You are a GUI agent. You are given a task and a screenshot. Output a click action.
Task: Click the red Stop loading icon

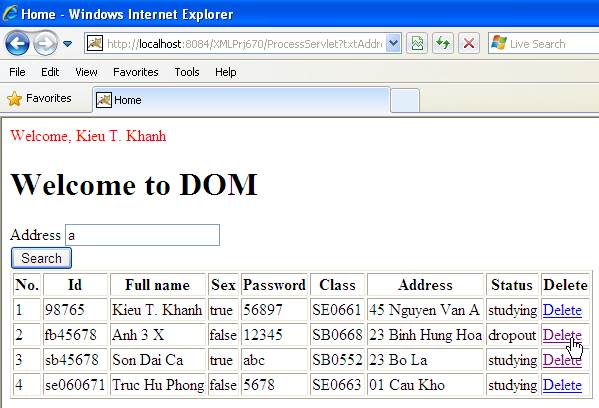coord(469,44)
